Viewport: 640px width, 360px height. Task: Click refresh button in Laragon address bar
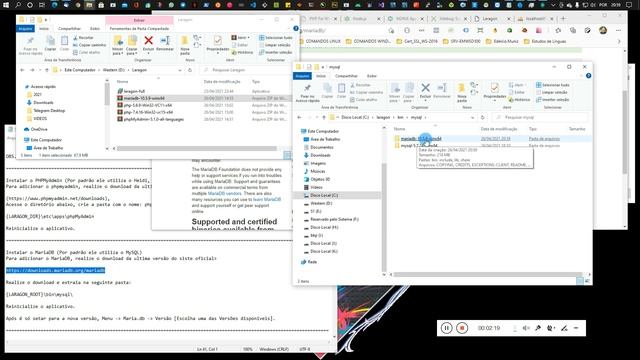190,70
